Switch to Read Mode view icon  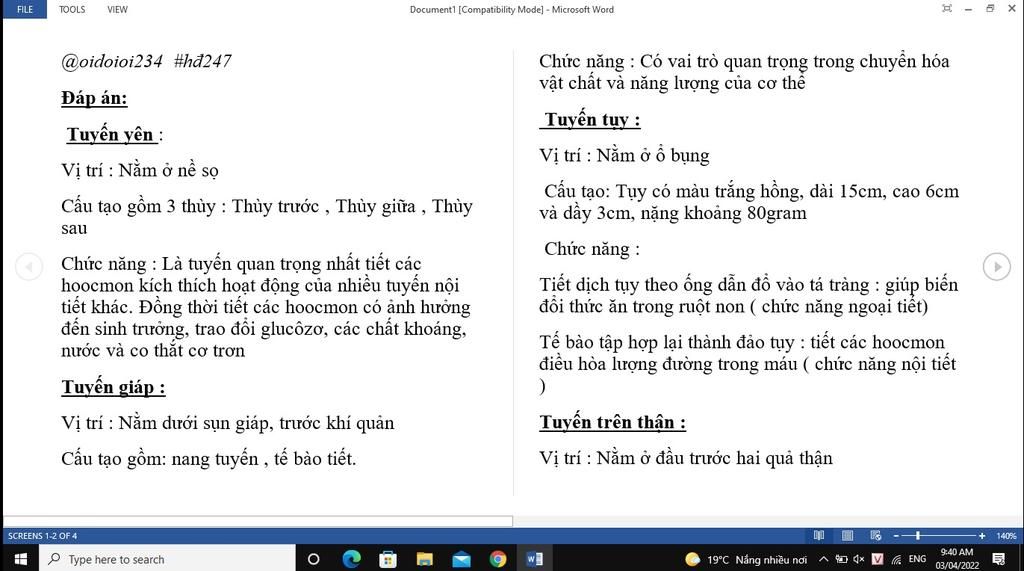coord(819,536)
